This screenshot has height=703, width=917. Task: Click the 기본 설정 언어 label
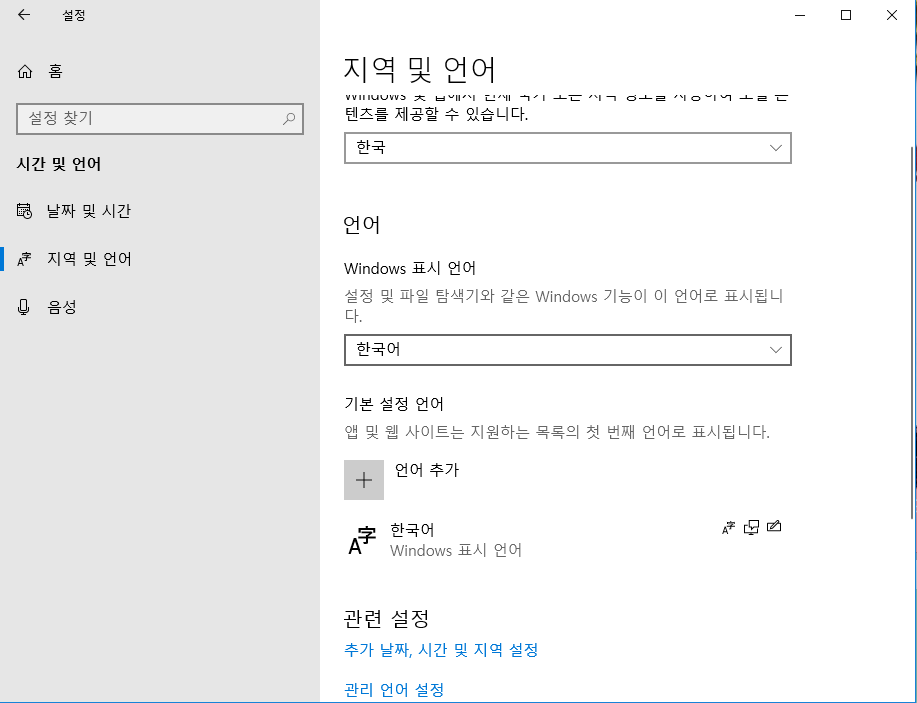(394, 404)
